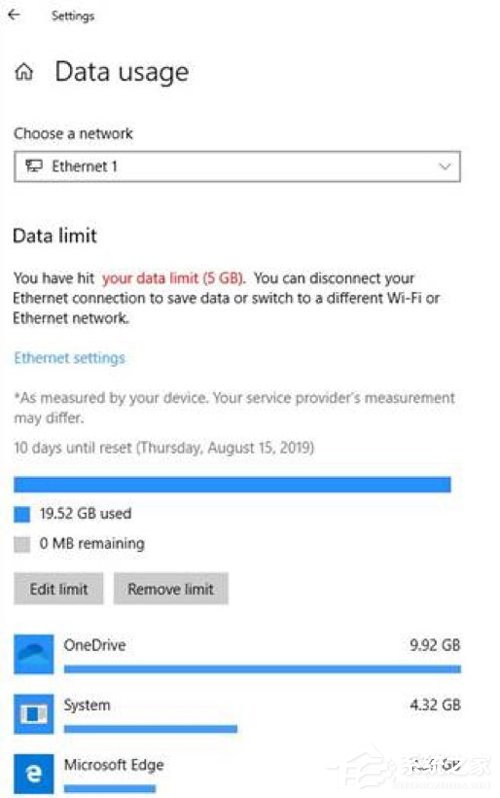The width and height of the screenshot is (500, 798).
Task: Click the gray remaining-data legend square
Action: tap(22, 544)
